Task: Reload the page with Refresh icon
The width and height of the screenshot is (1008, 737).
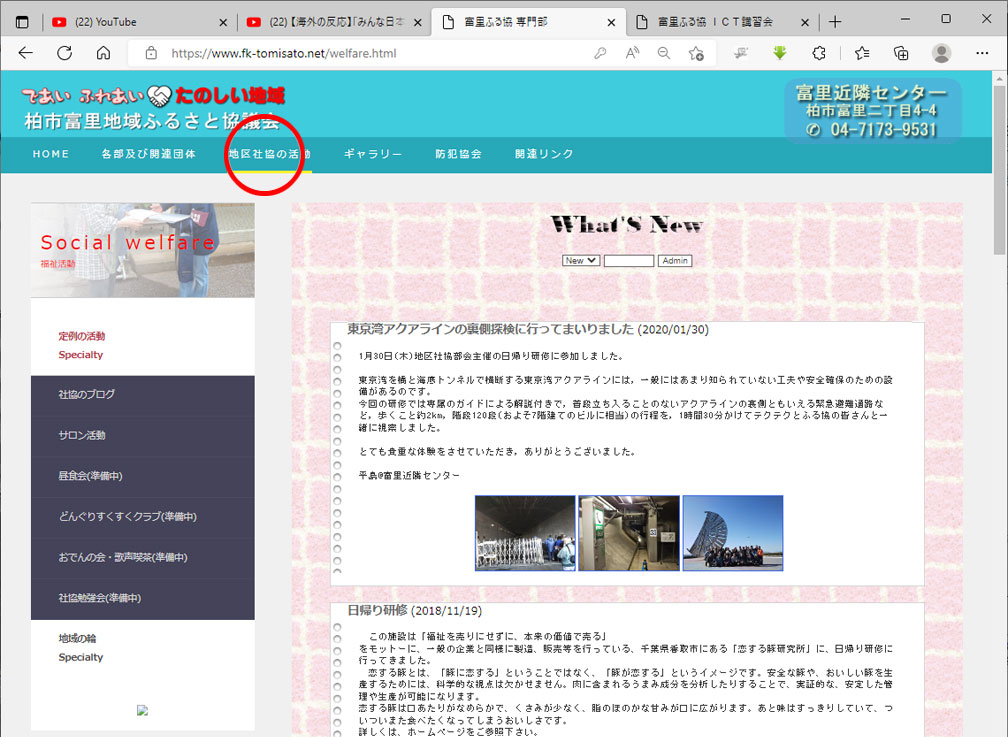Action: (64, 53)
